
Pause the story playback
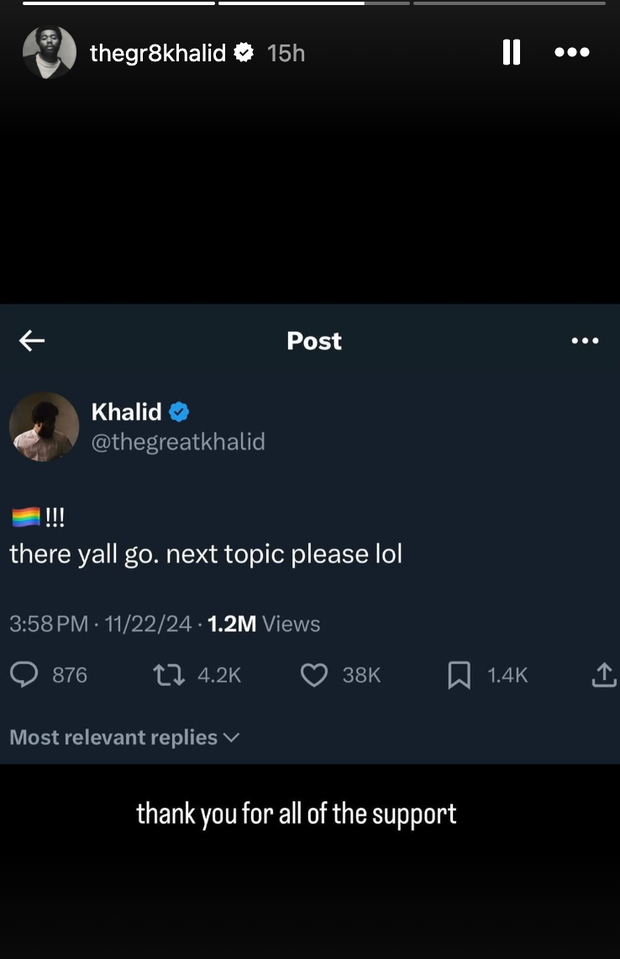pos(511,52)
